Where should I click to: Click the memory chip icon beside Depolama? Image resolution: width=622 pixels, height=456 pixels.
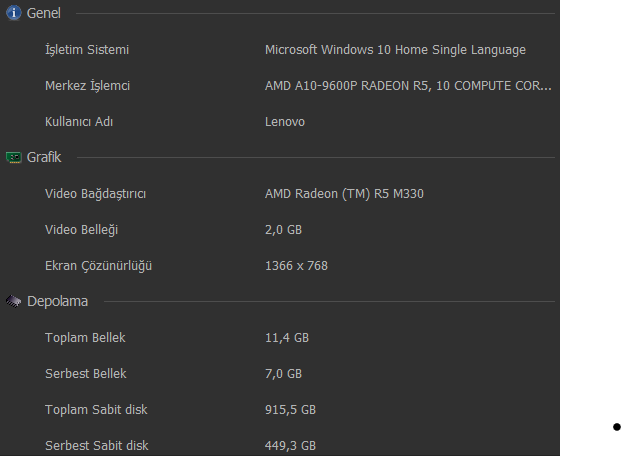click(x=13, y=301)
